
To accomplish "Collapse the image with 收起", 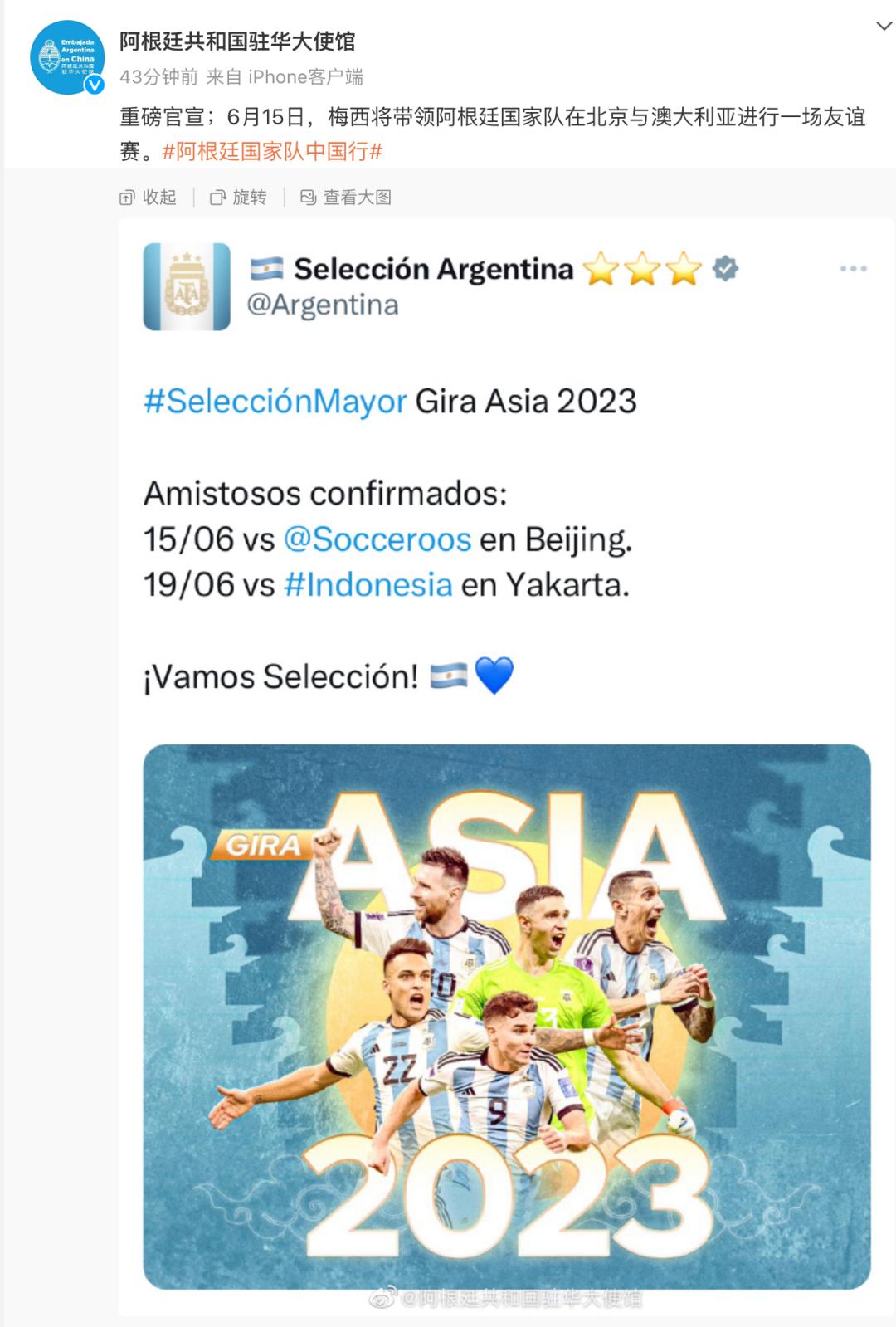I will click(149, 198).
